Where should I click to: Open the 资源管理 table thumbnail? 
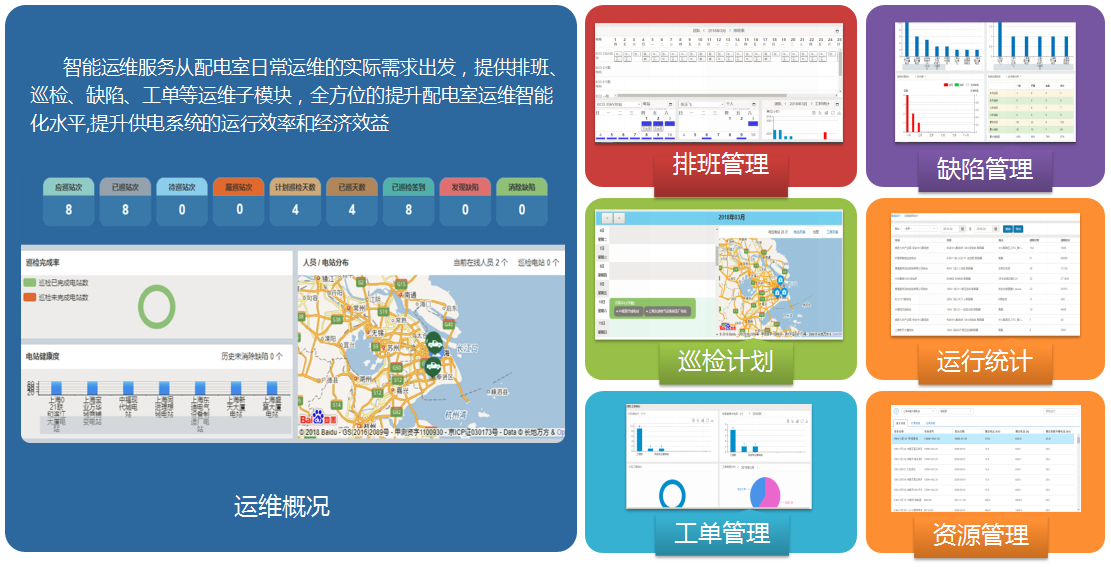point(985,462)
